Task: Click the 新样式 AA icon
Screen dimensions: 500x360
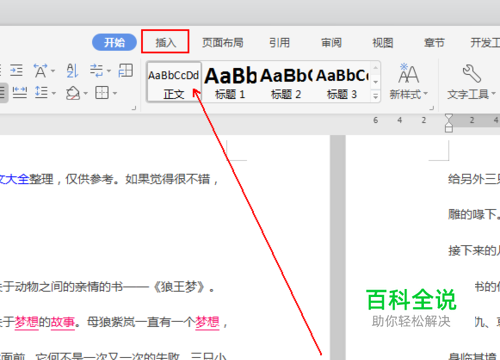Action: click(408, 73)
